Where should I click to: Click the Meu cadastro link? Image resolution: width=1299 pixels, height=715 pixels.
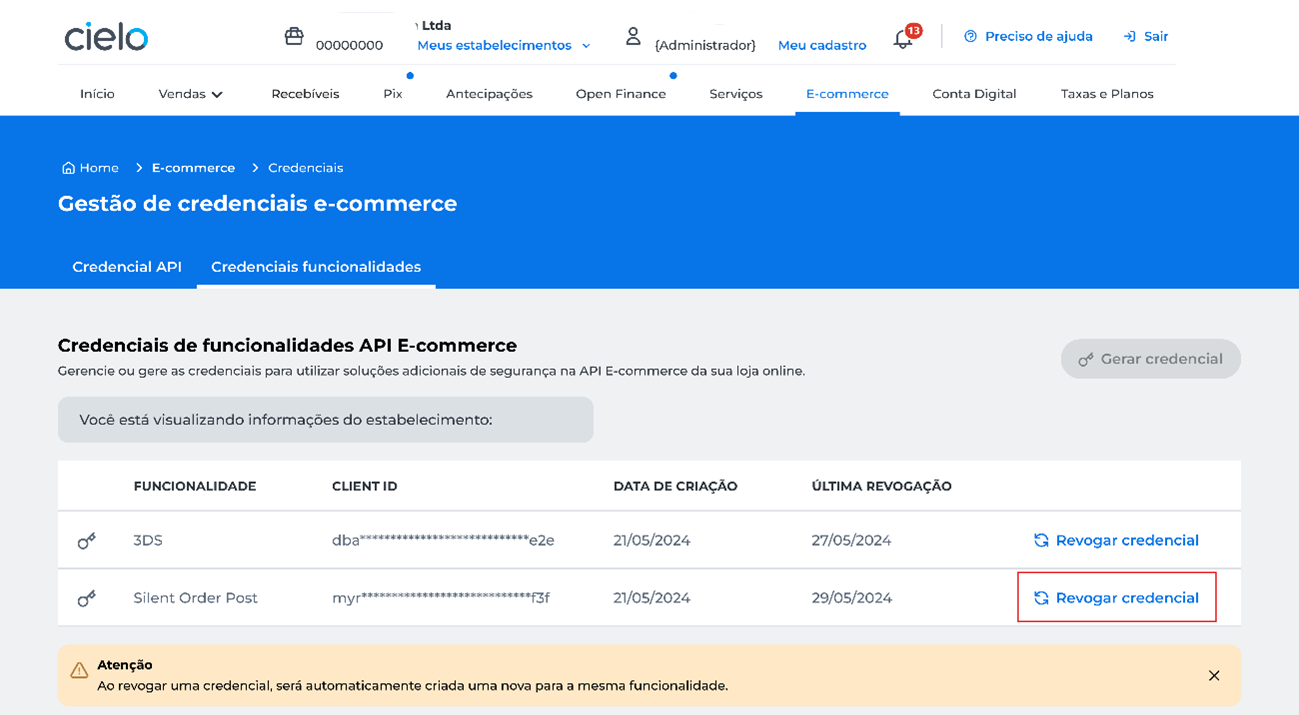click(x=822, y=45)
